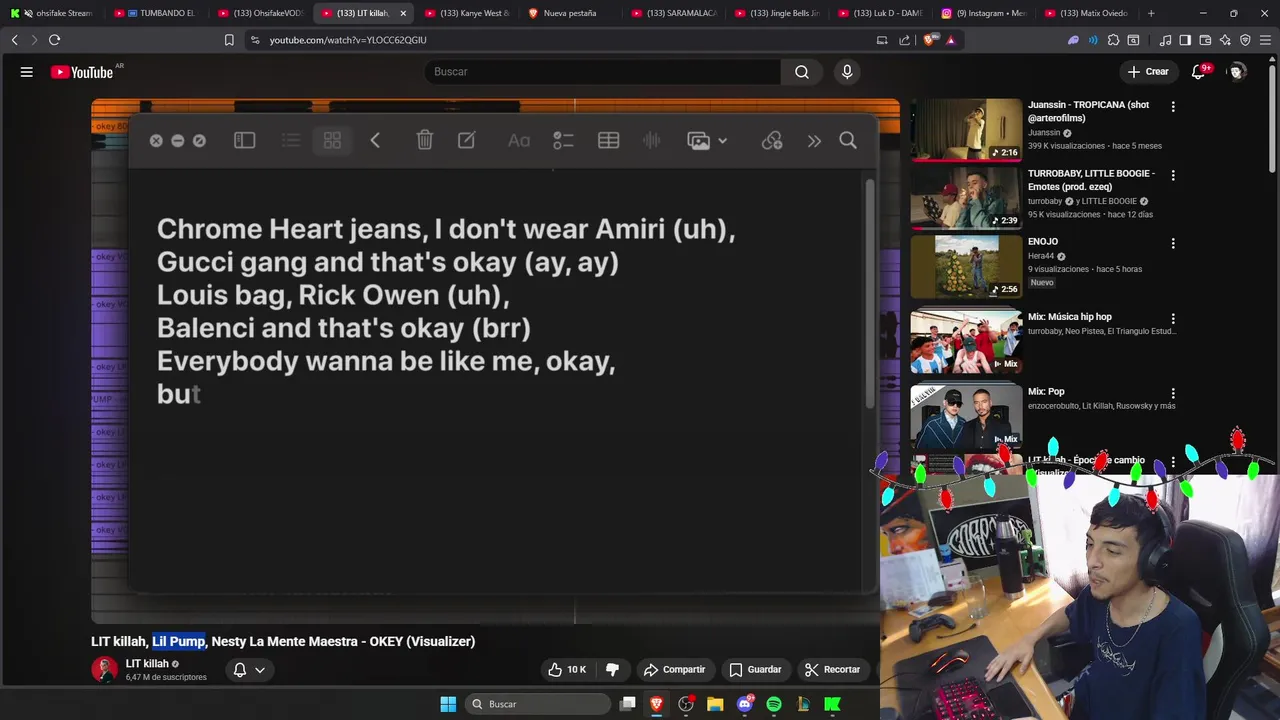Open the LIT killah channel name link
1280x720 pixels.
click(147, 664)
